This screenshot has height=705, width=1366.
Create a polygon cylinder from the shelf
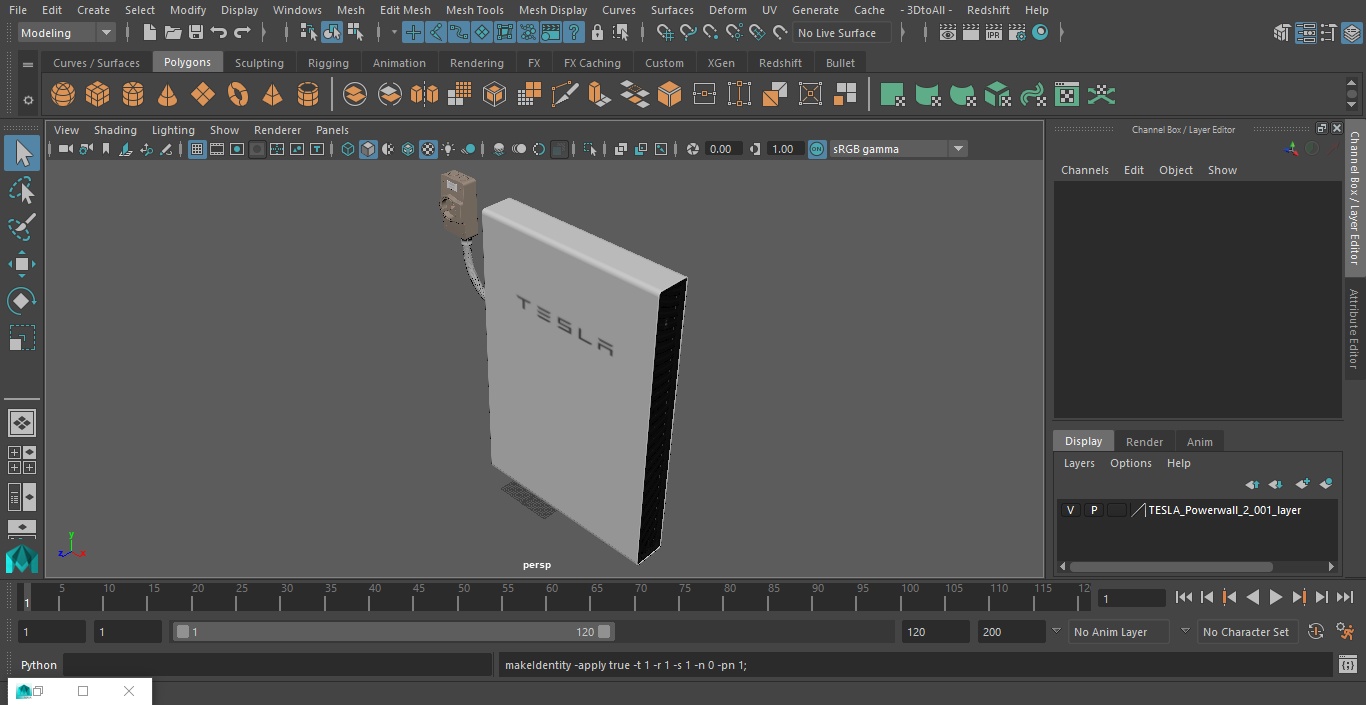(x=133, y=95)
